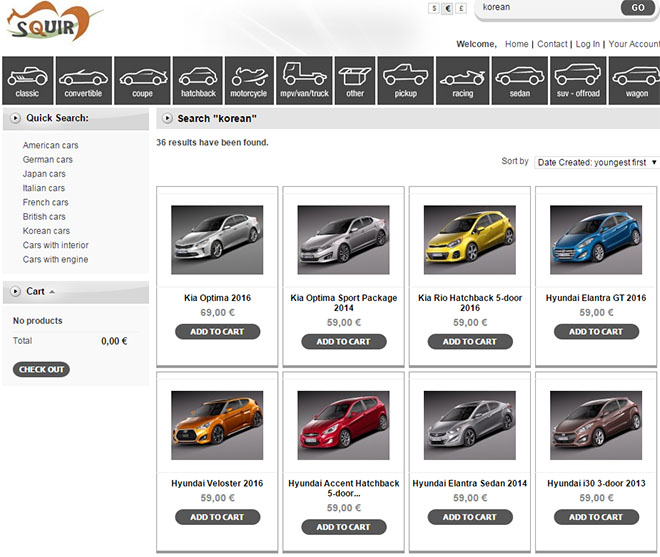Add Hyundai i30 3-door 2013 to cart
The height and width of the screenshot is (557, 660).
tap(596, 517)
